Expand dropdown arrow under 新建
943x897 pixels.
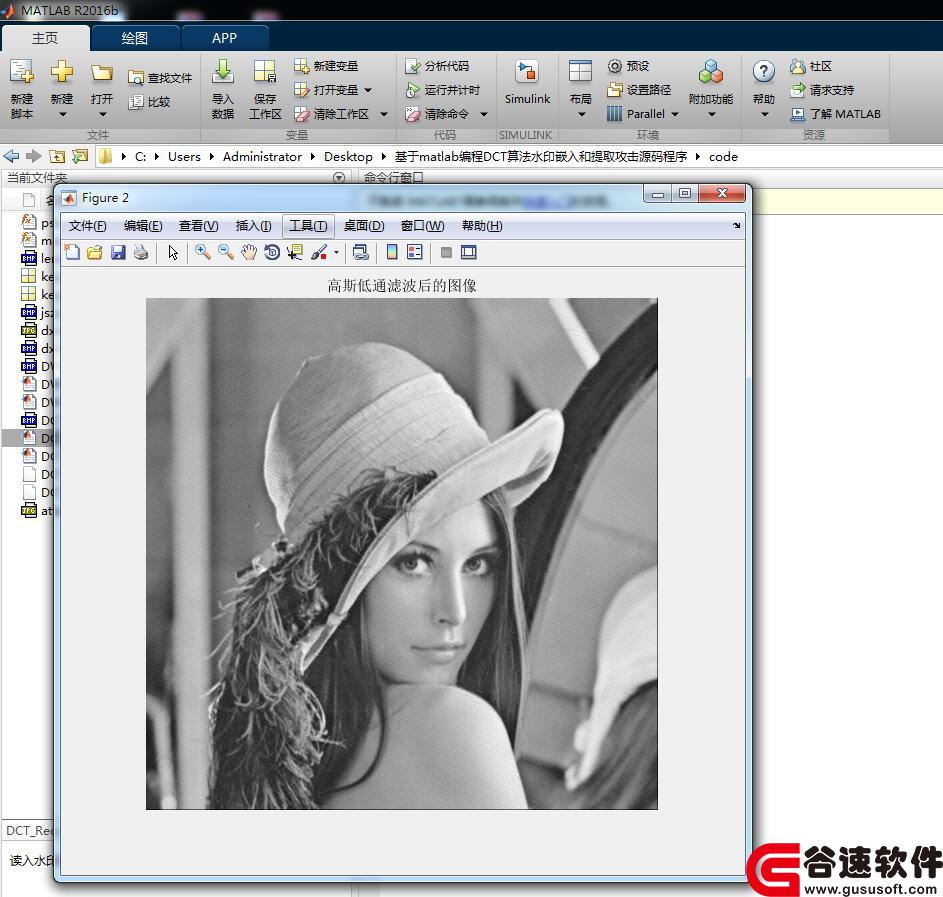(x=62, y=114)
